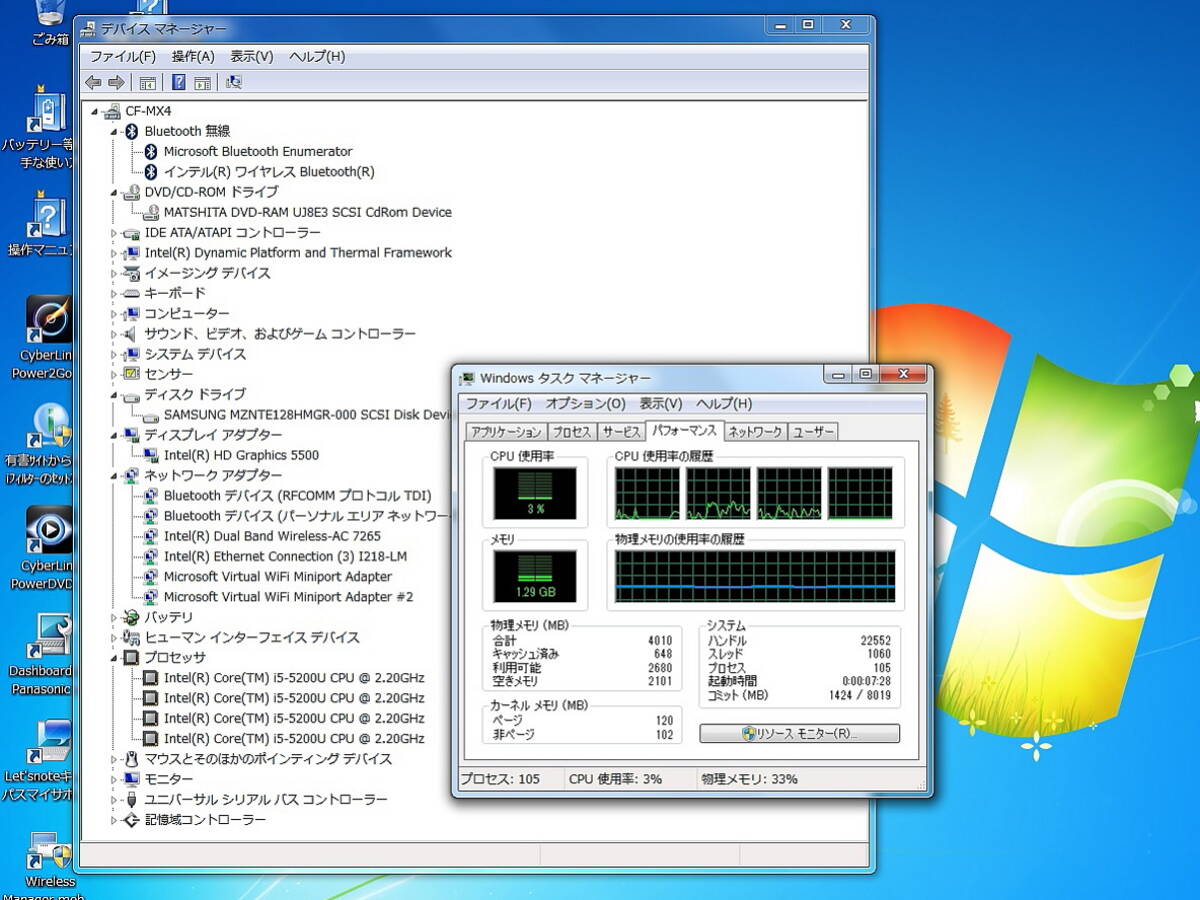The height and width of the screenshot is (900, 1200).
Task: Click the scan for hardware changes icon
Action: [x=233, y=83]
